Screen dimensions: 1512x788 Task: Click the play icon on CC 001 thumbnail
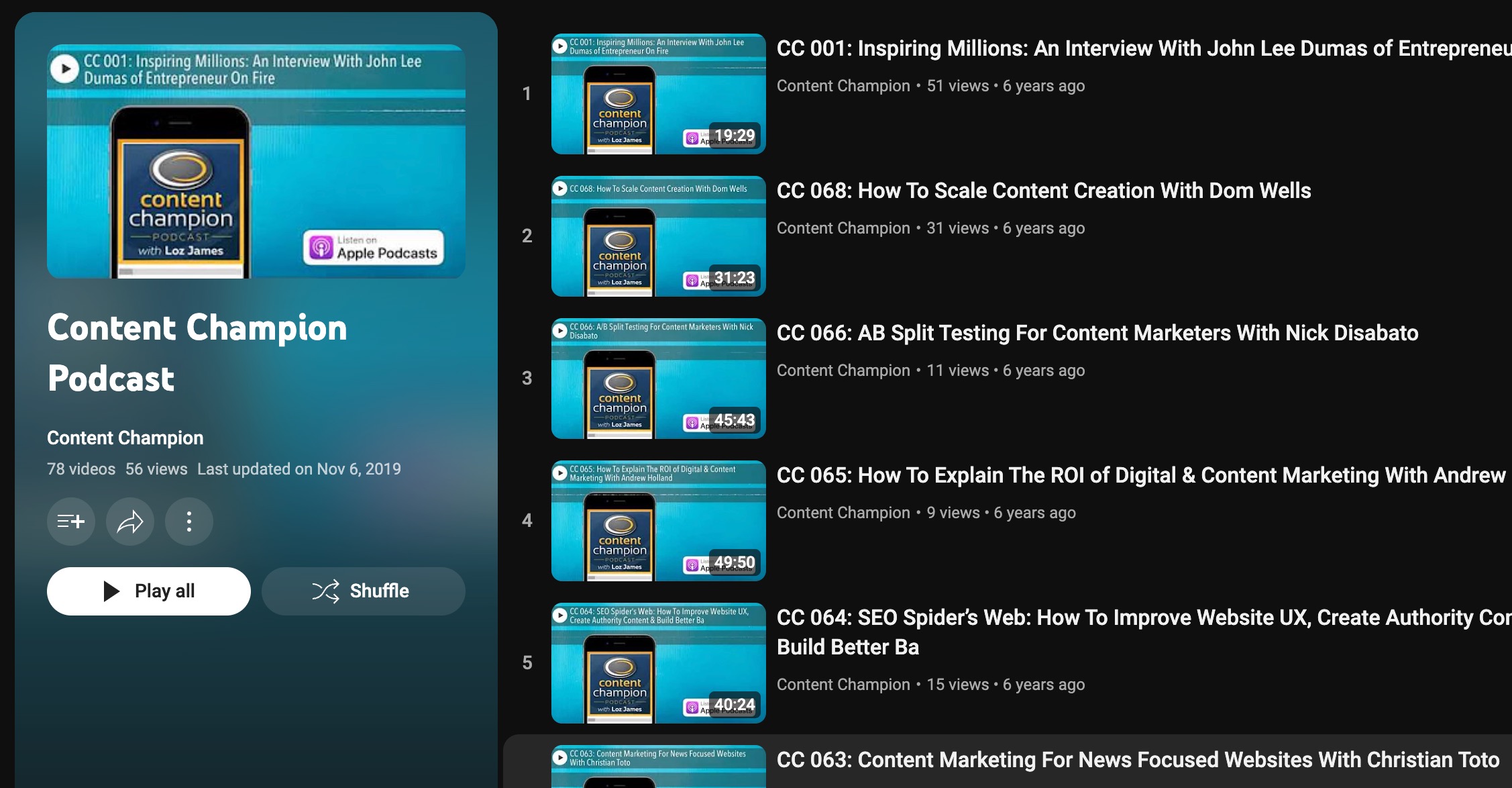560,46
